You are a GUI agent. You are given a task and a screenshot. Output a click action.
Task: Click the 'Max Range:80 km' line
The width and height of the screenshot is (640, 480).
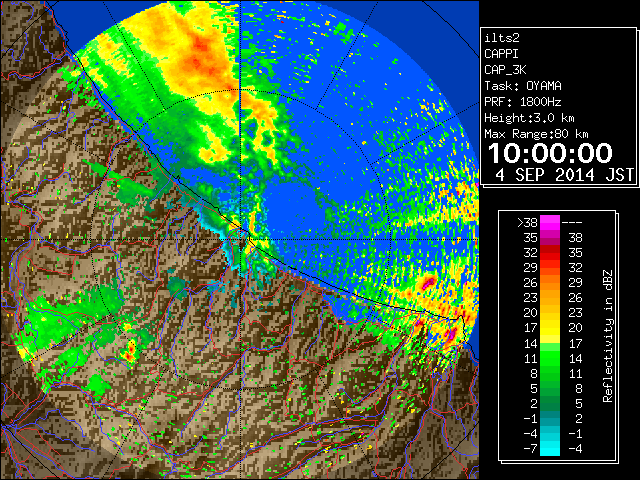point(536,134)
